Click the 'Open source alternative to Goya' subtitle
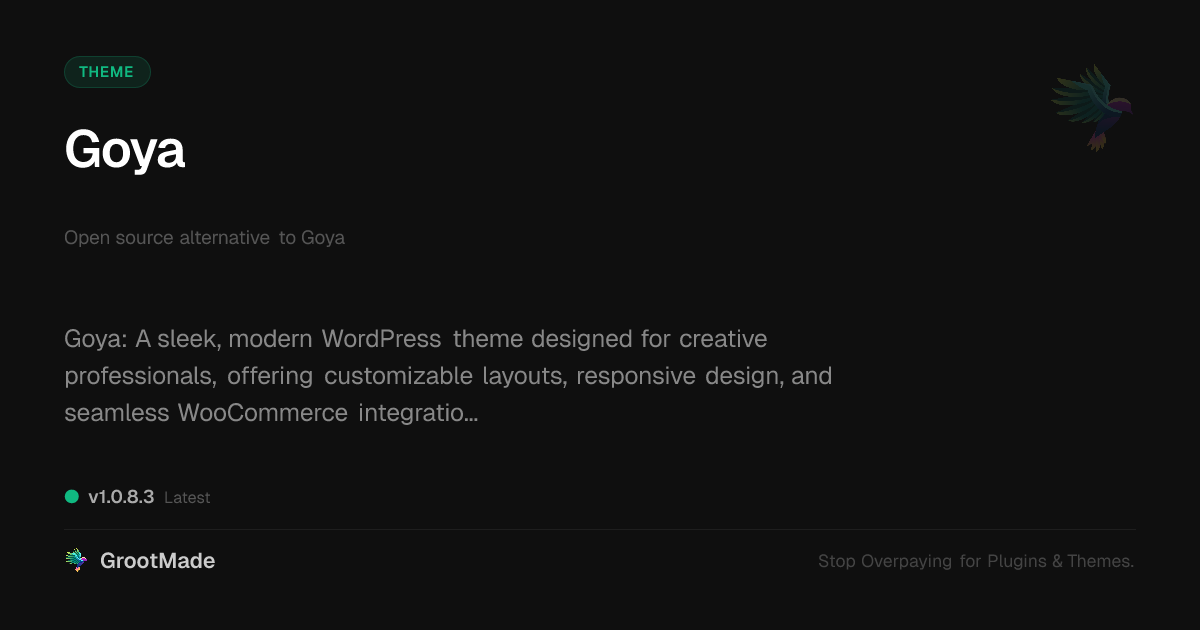The width and height of the screenshot is (1200, 630). coord(204,238)
